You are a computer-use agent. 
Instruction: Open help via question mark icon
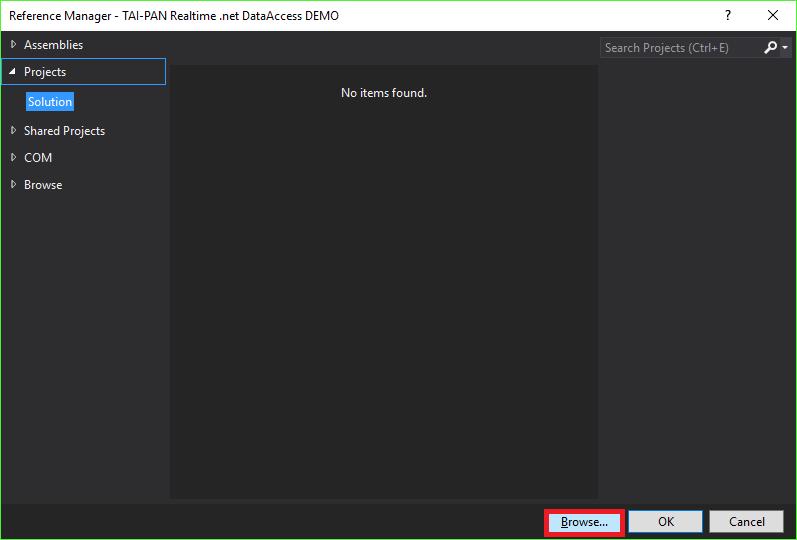tap(728, 15)
